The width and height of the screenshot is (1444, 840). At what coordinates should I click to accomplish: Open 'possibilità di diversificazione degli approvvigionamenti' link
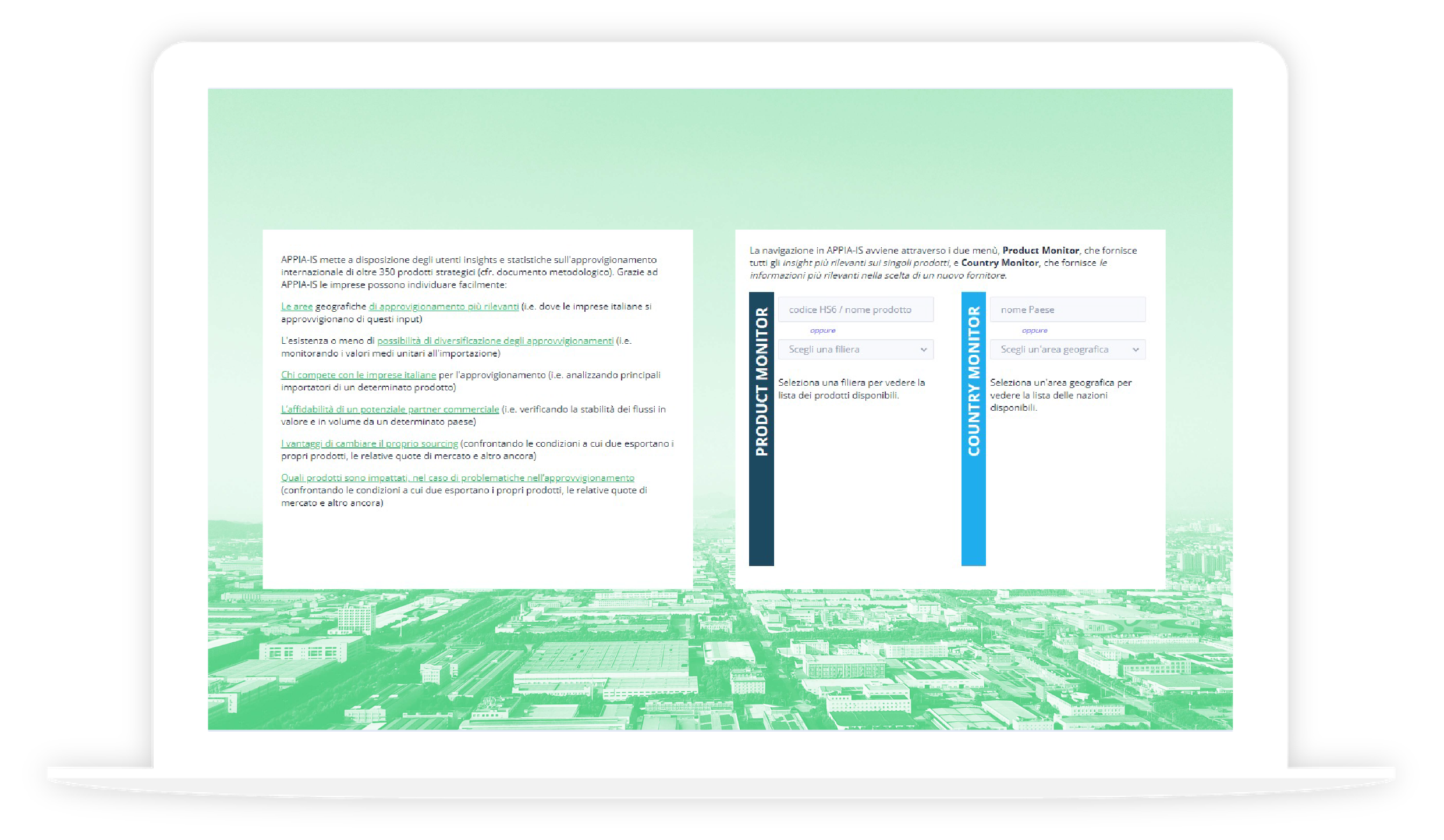pos(495,341)
